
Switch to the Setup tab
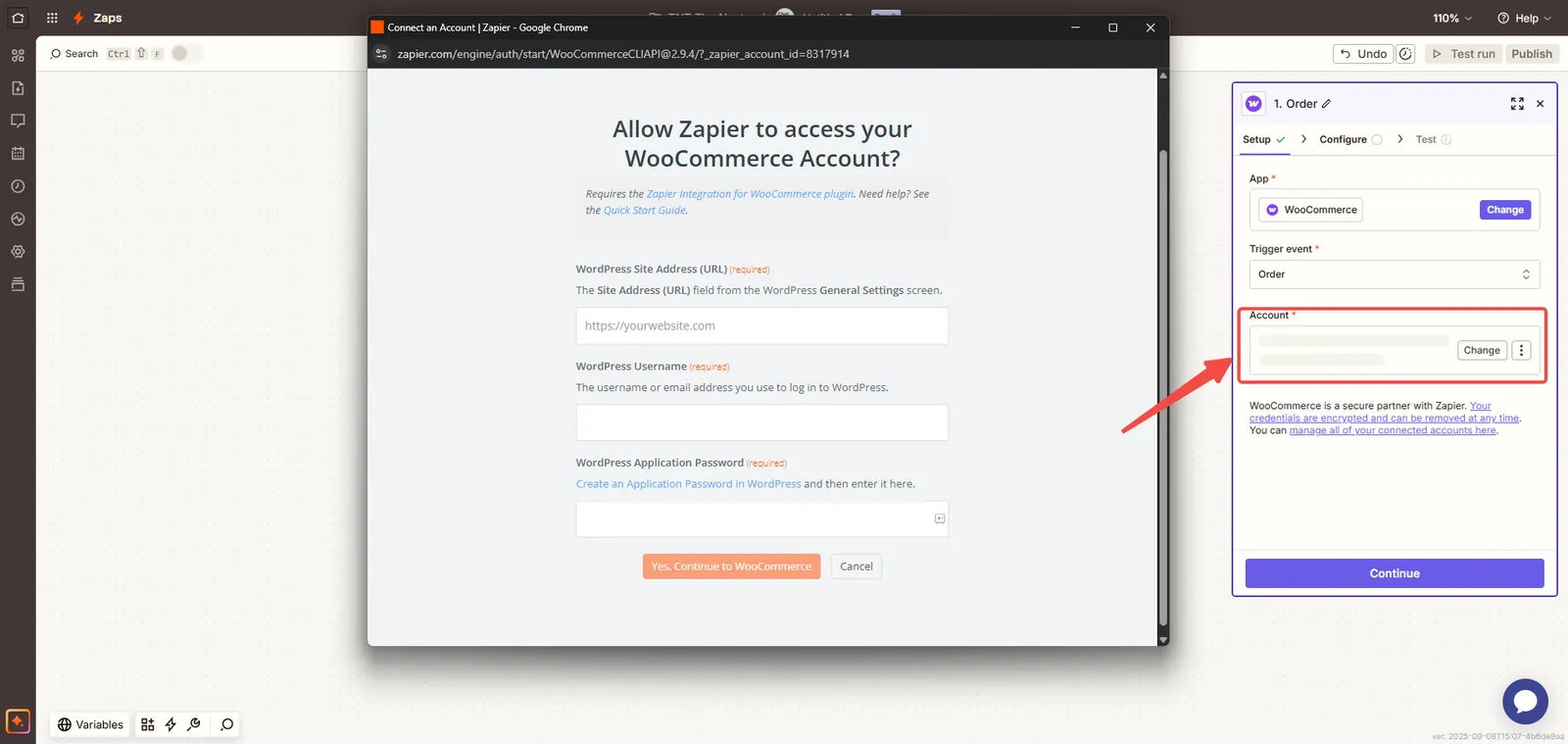tap(1256, 139)
